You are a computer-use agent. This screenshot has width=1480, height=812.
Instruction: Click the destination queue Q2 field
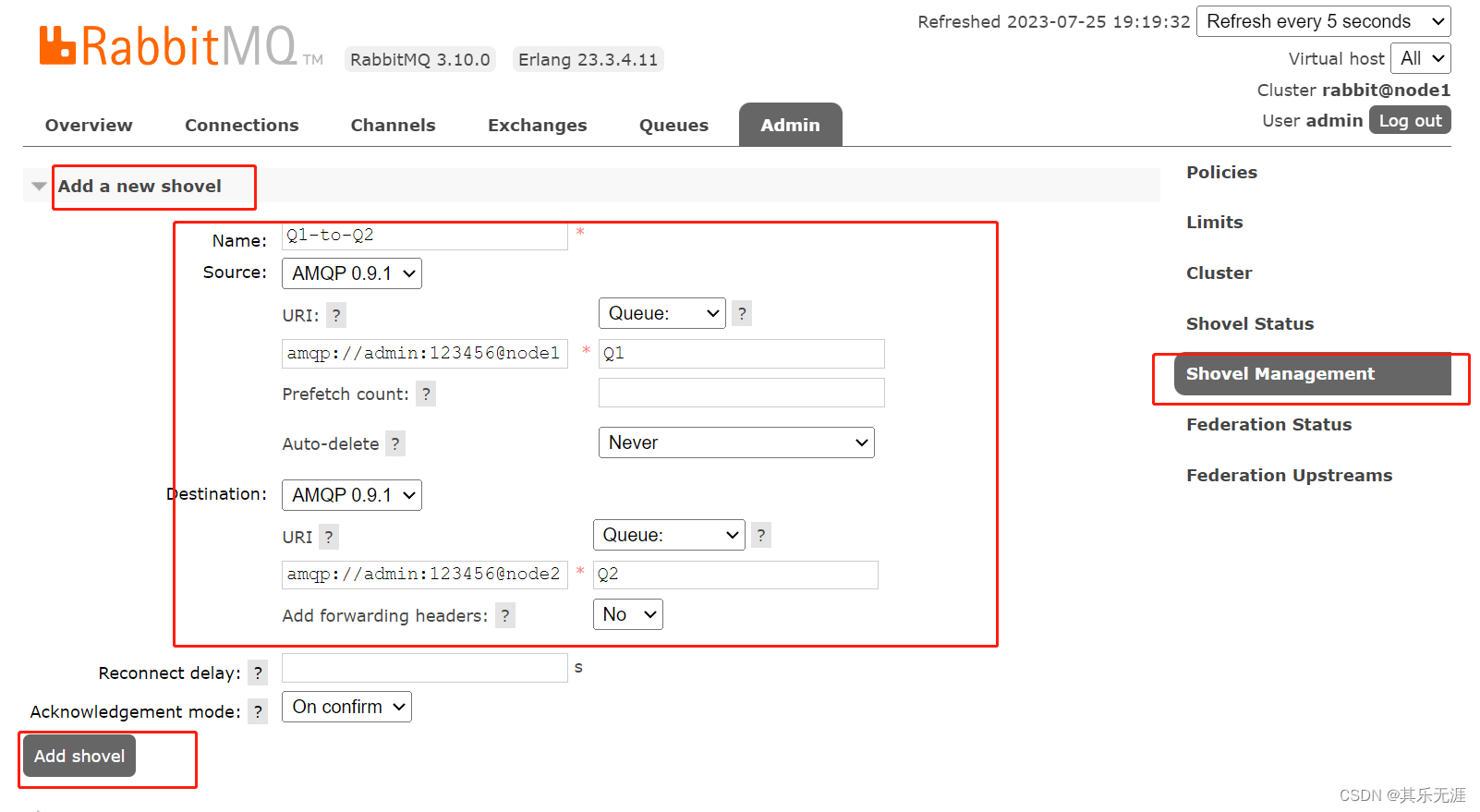735,575
